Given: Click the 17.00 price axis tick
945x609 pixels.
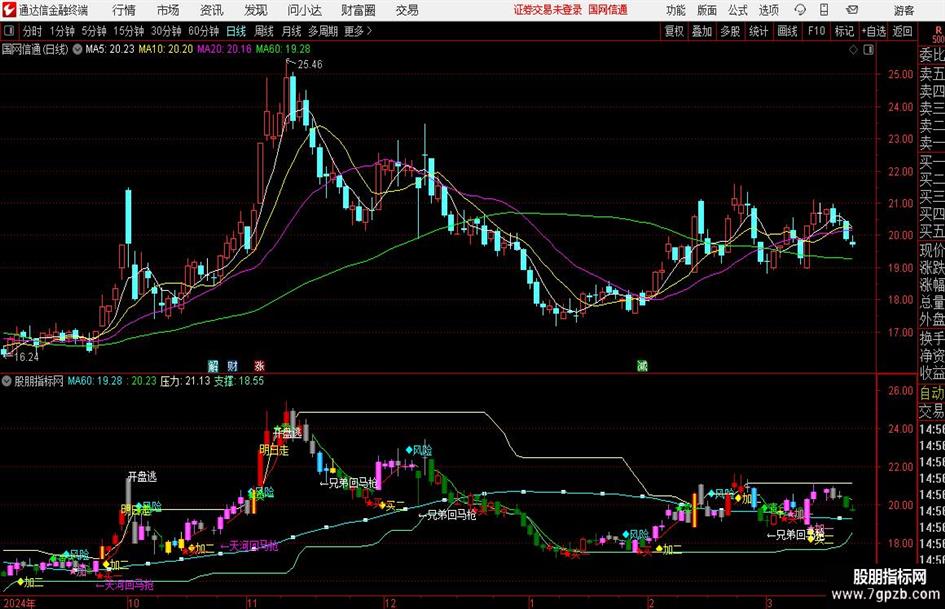Looking at the screenshot, I should tap(900, 332).
